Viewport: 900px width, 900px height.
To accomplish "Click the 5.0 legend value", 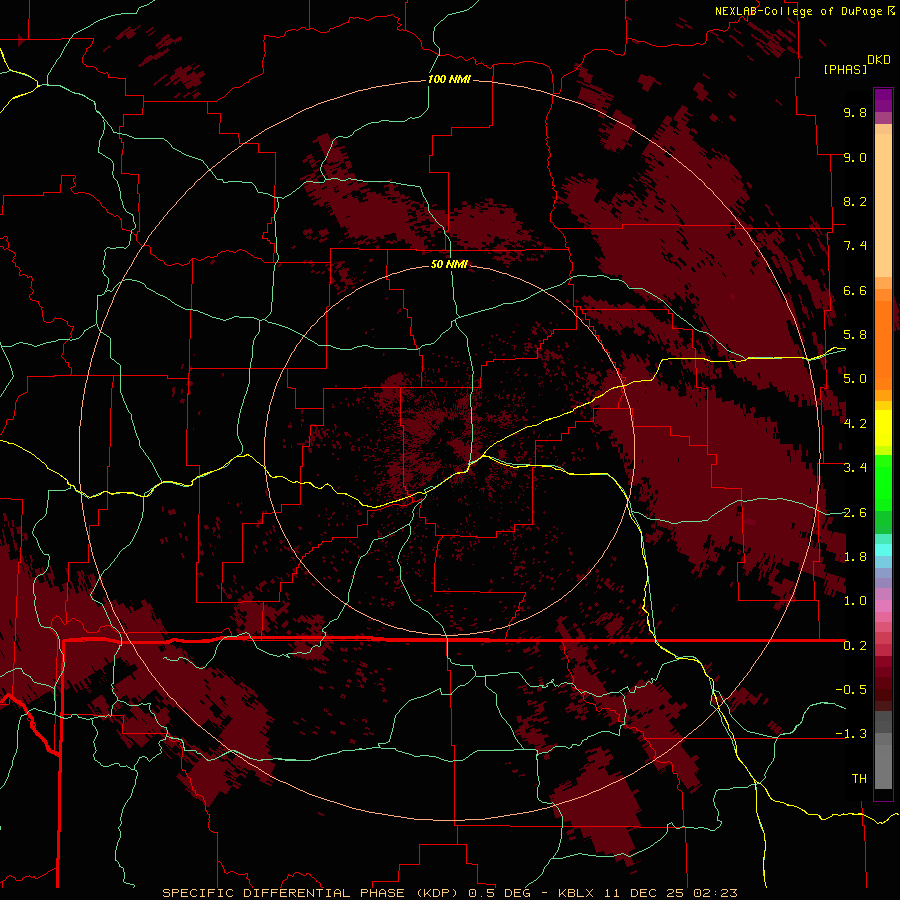I will [x=855, y=379].
